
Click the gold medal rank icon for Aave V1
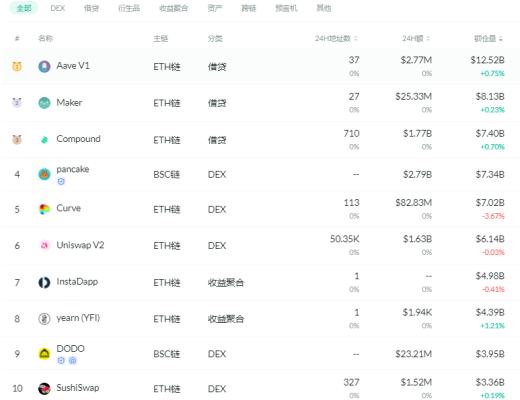pyautogui.click(x=17, y=66)
